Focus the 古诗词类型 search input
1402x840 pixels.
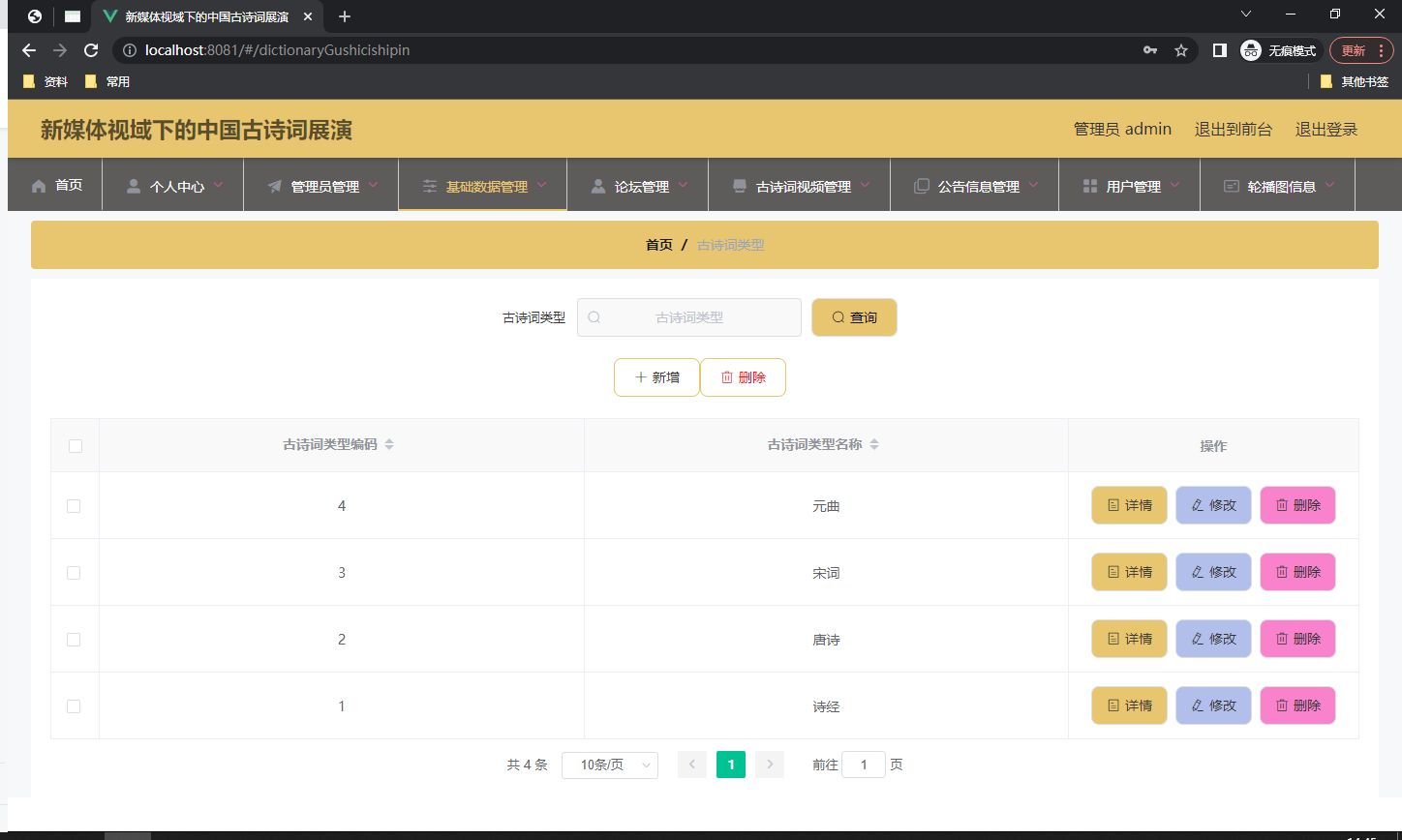point(689,317)
